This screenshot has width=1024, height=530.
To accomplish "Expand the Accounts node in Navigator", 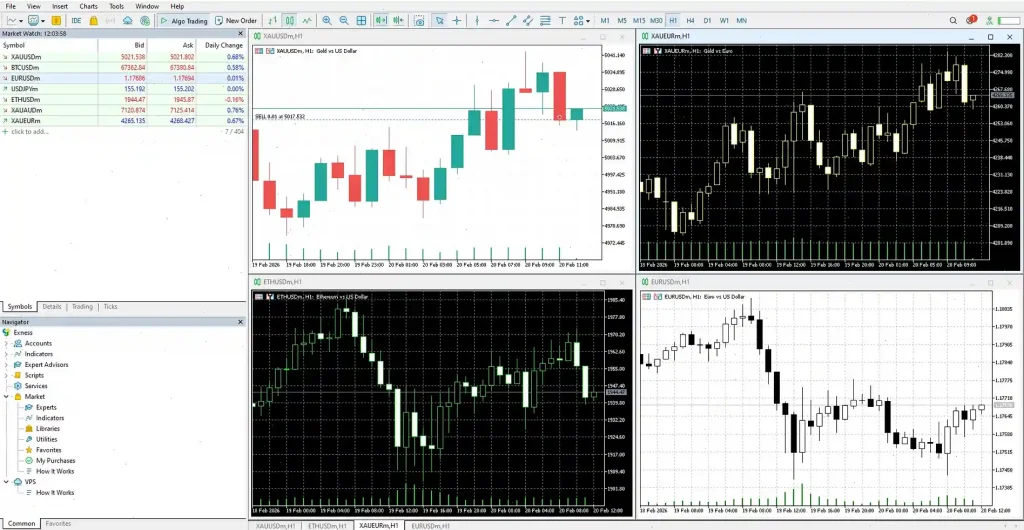I will [5, 343].
